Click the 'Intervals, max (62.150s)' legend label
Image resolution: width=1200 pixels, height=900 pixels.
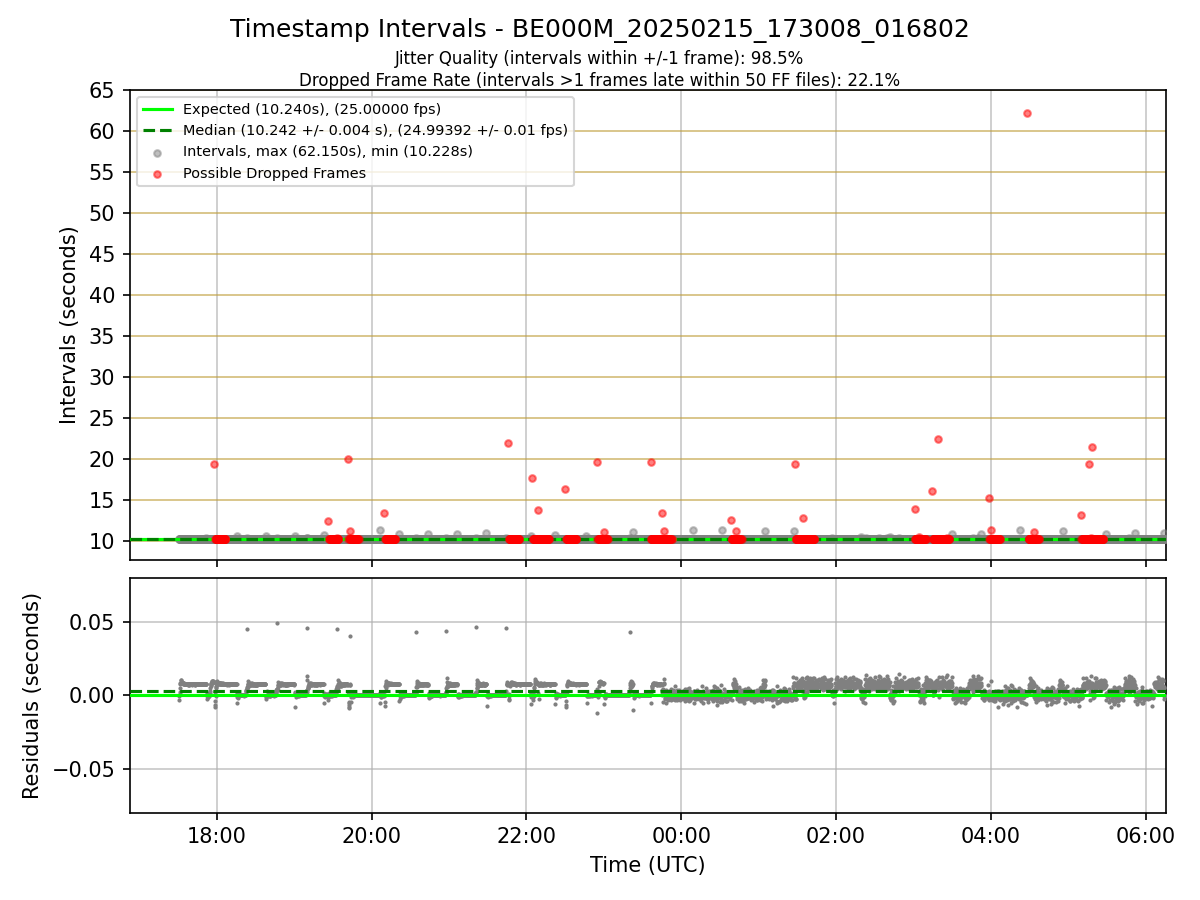[x=327, y=151]
